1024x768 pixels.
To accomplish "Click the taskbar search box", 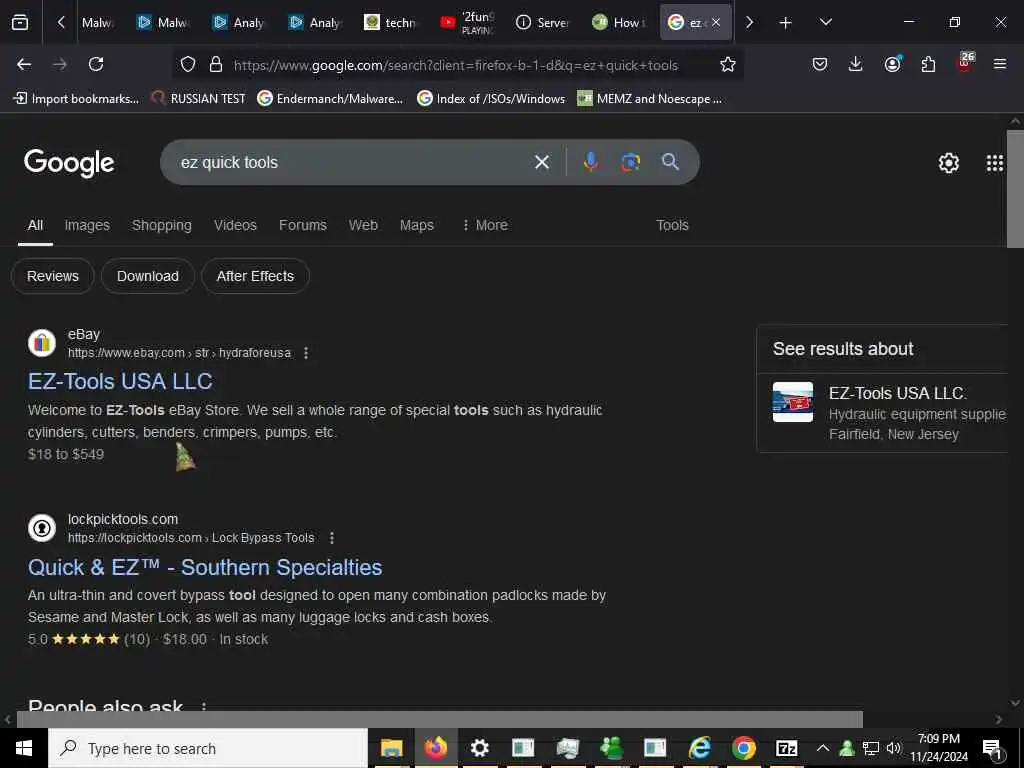I will point(208,748).
